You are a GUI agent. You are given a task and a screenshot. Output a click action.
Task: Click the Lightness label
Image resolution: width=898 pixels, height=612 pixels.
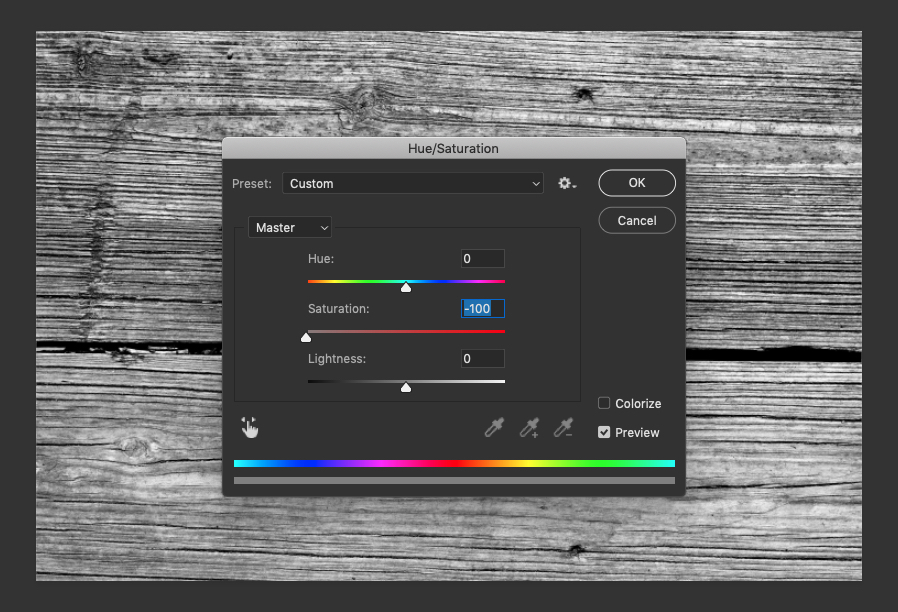coord(337,358)
